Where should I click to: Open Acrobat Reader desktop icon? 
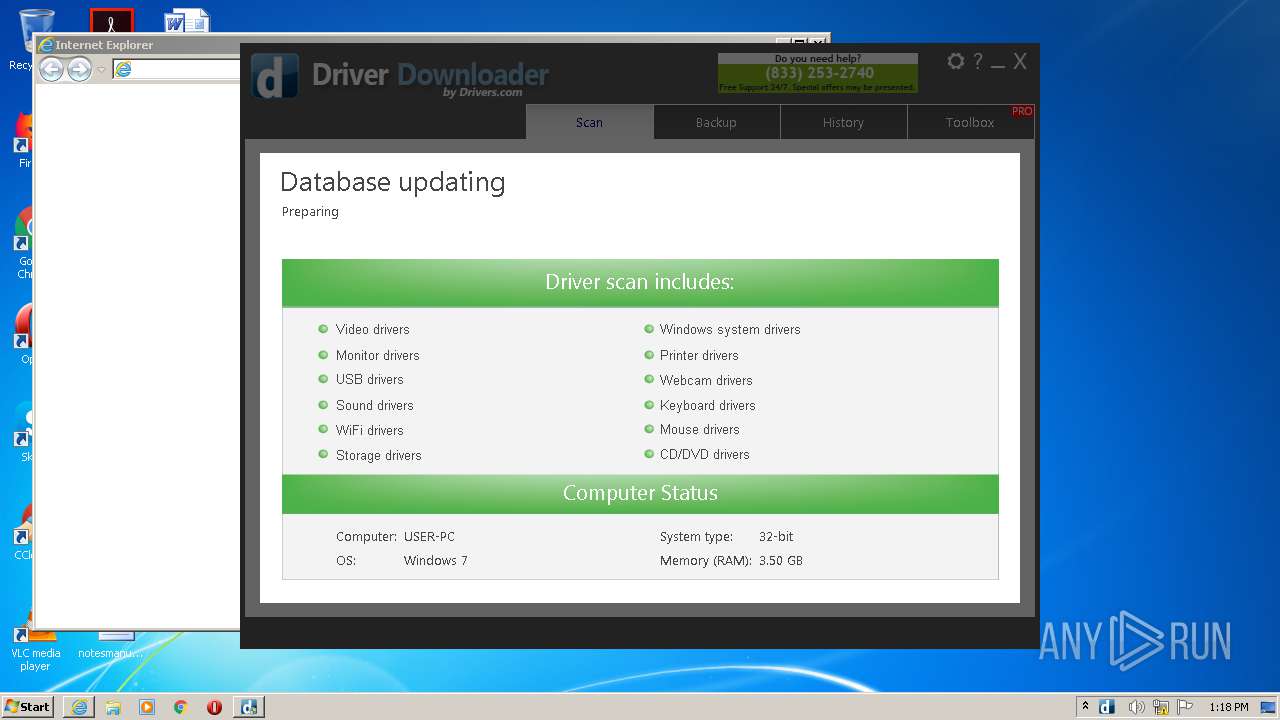coord(111,21)
